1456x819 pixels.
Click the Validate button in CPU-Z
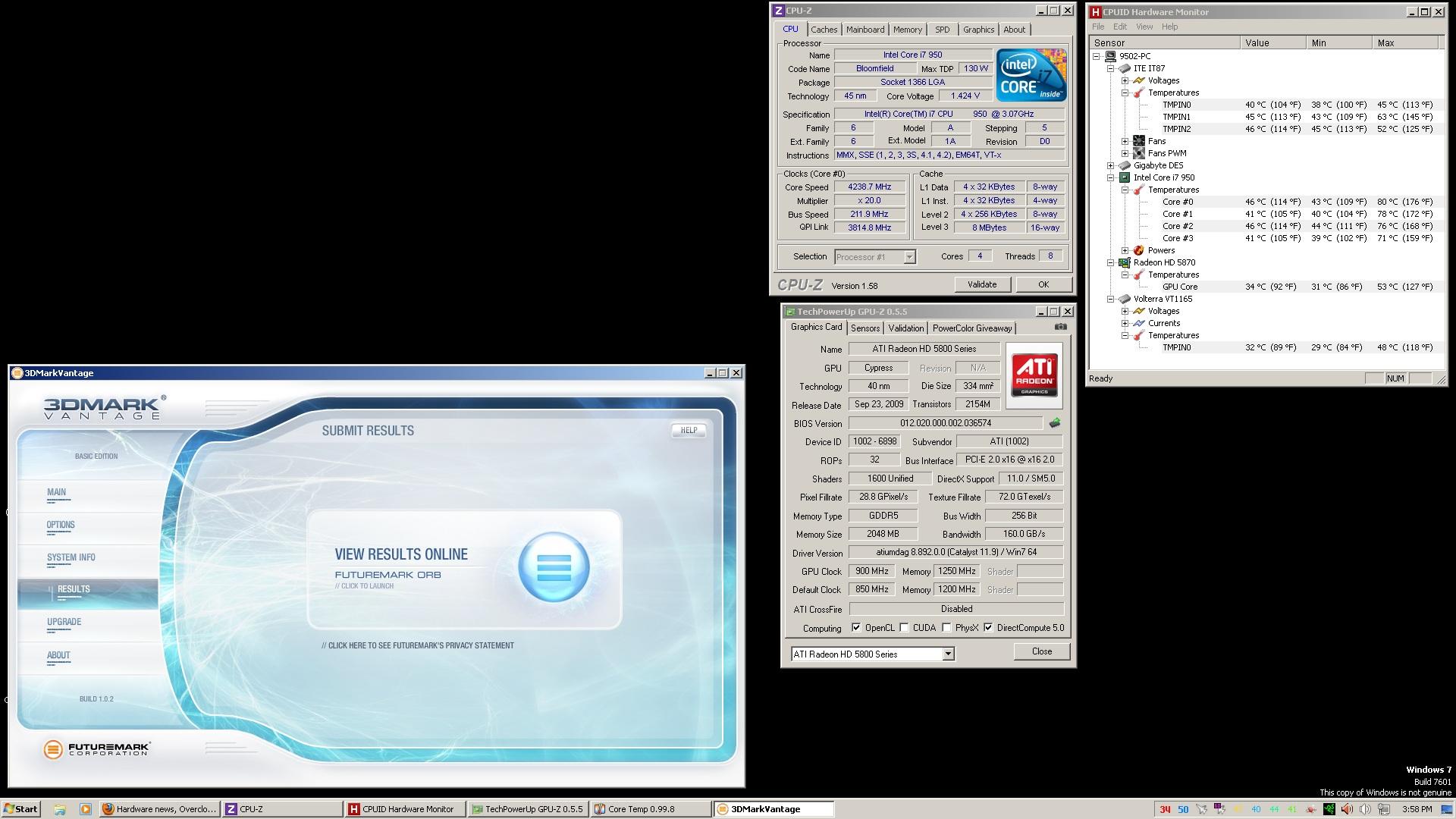[x=982, y=284]
